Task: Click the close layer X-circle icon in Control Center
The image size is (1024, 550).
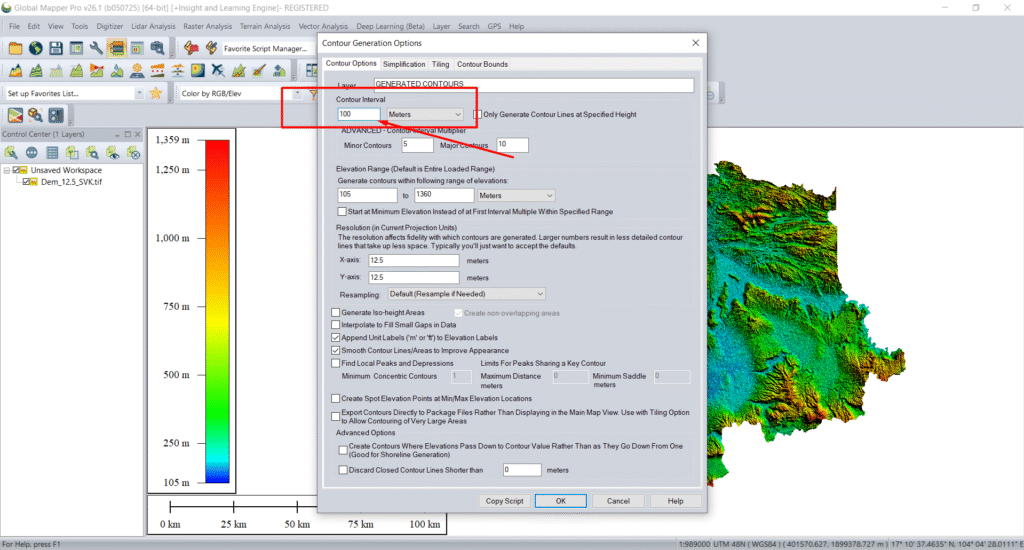Action: 133,152
